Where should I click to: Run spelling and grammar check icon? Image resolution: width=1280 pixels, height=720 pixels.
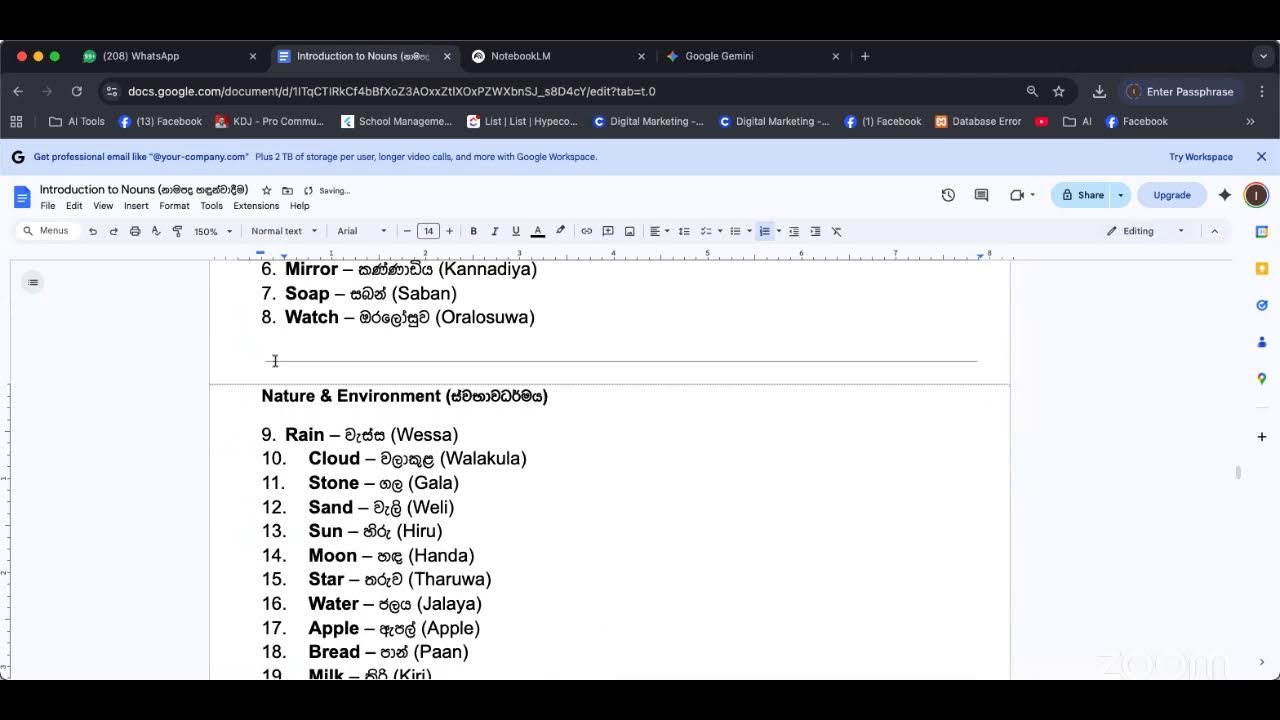pyautogui.click(x=156, y=231)
